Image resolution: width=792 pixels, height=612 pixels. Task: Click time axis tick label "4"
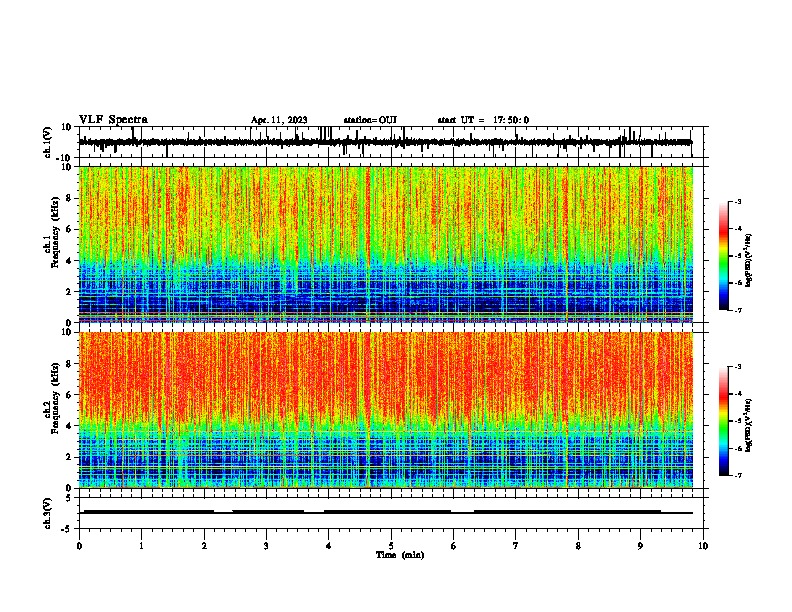(328, 546)
